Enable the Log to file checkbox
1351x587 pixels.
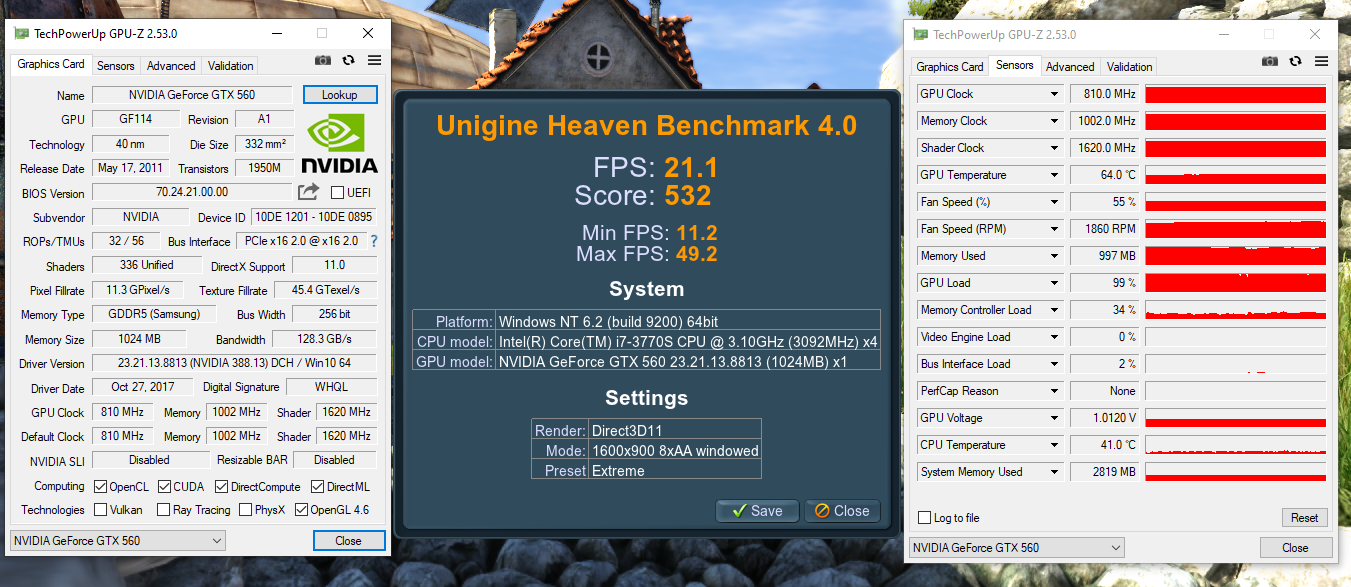pos(924,518)
